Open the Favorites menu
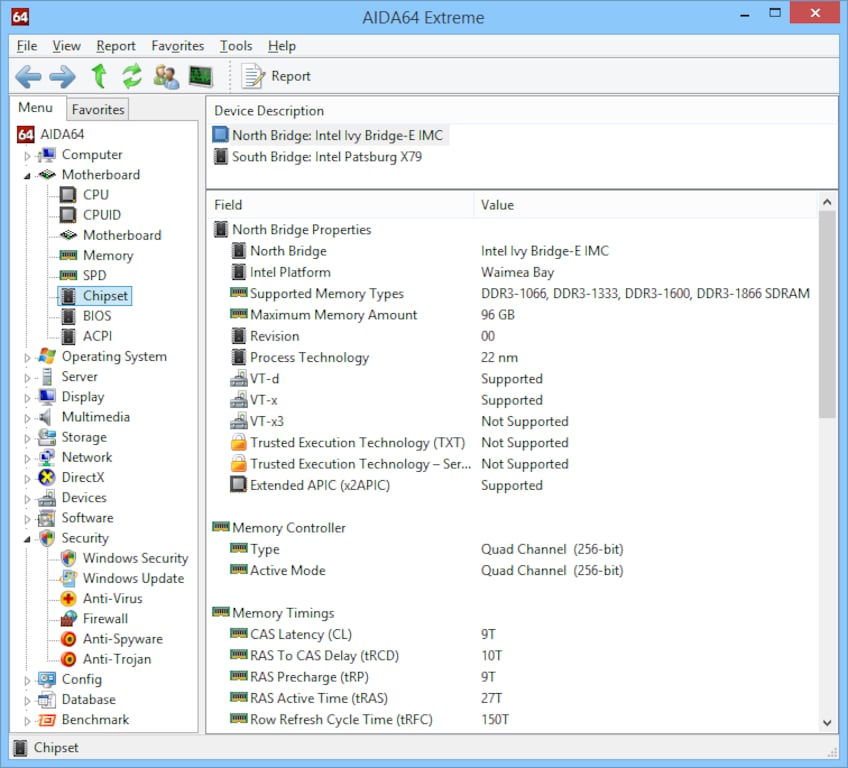 [177, 46]
